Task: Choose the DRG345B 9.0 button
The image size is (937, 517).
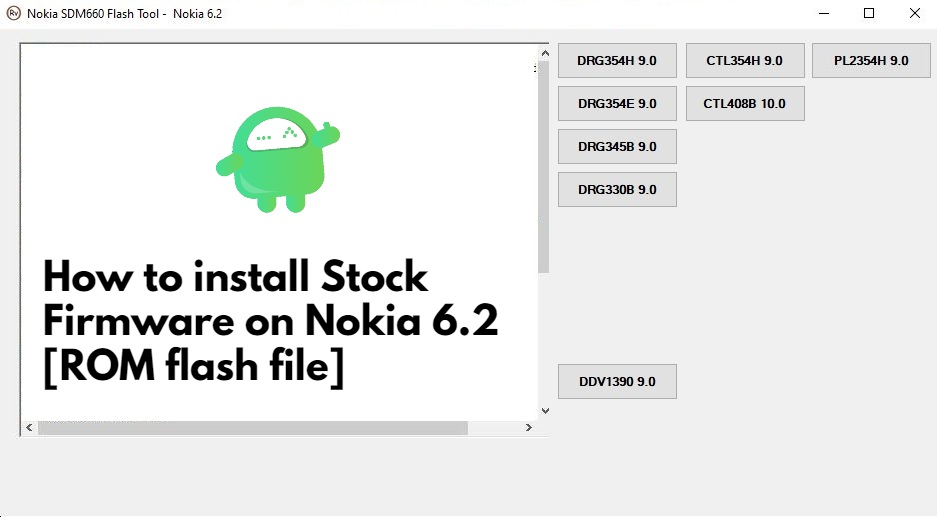Action: (x=617, y=146)
